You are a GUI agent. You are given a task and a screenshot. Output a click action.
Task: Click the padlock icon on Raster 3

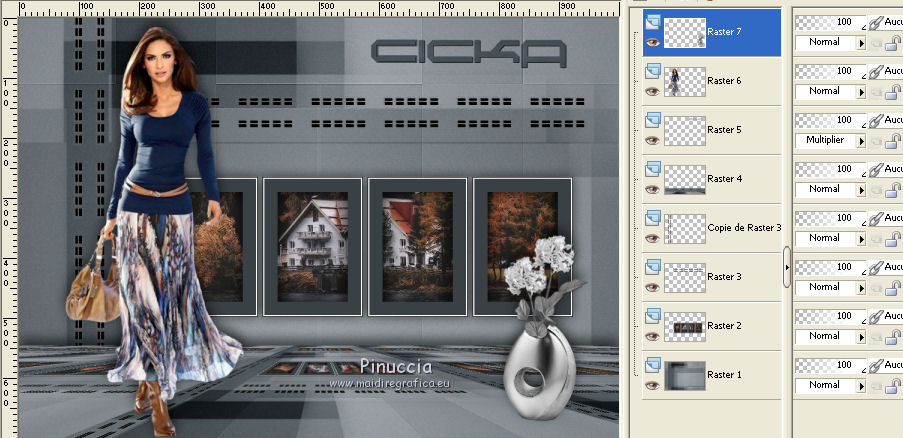click(x=893, y=287)
